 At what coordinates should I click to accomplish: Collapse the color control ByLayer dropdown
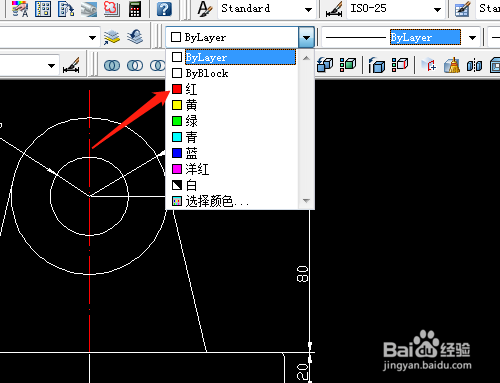(x=306, y=37)
